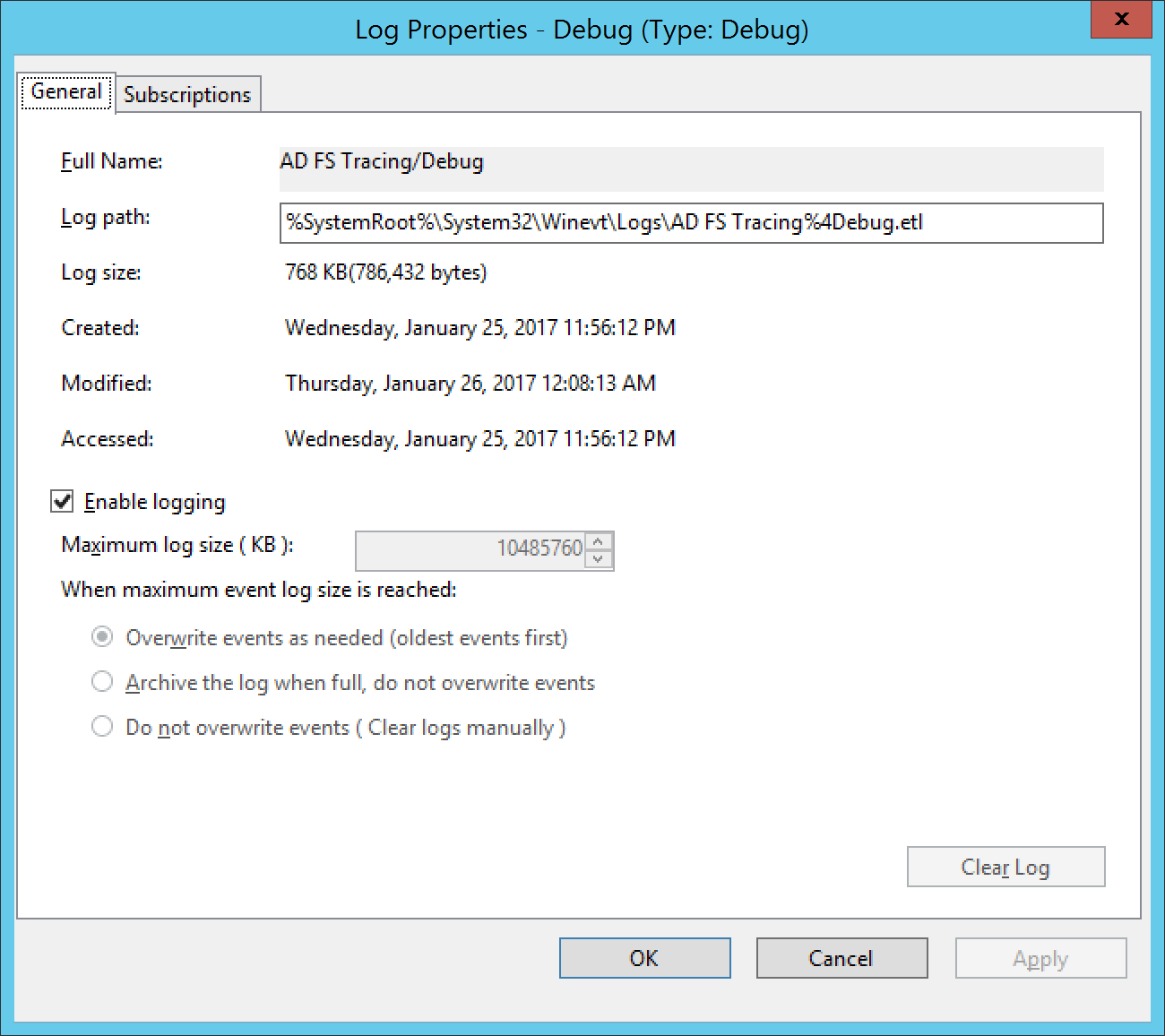
Task: Click Cancel to dismiss the dialog
Action: click(841, 958)
